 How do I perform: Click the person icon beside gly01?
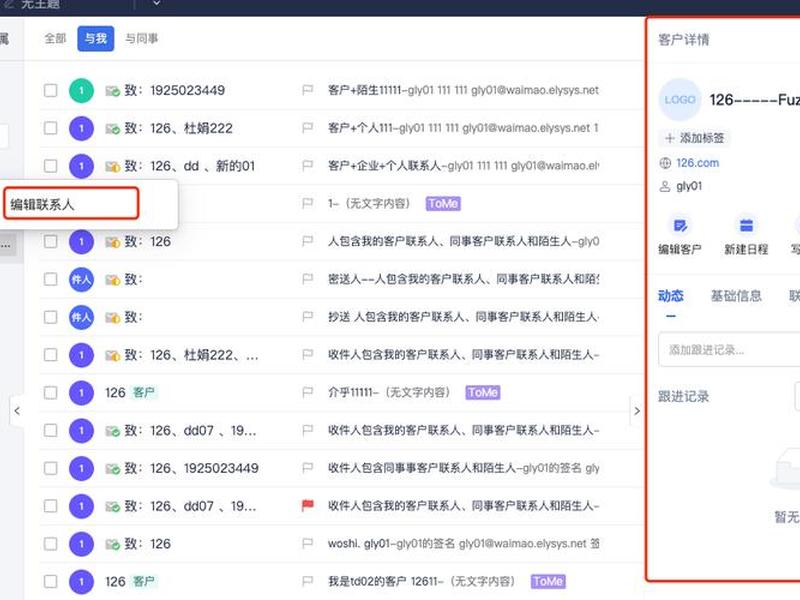[665, 186]
